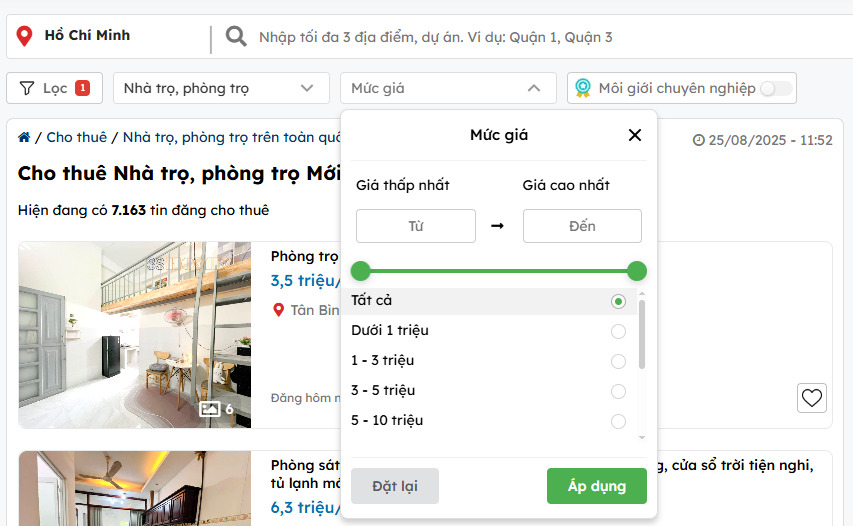This screenshot has width=853, height=526.
Task: Close the Mức giá price popup
Action: pos(634,135)
